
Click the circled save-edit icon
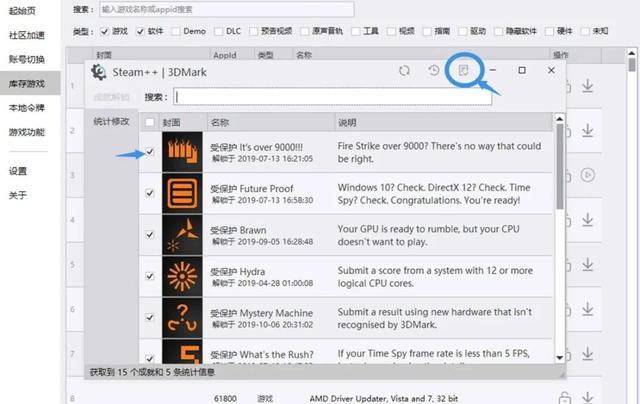pyautogui.click(x=463, y=71)
